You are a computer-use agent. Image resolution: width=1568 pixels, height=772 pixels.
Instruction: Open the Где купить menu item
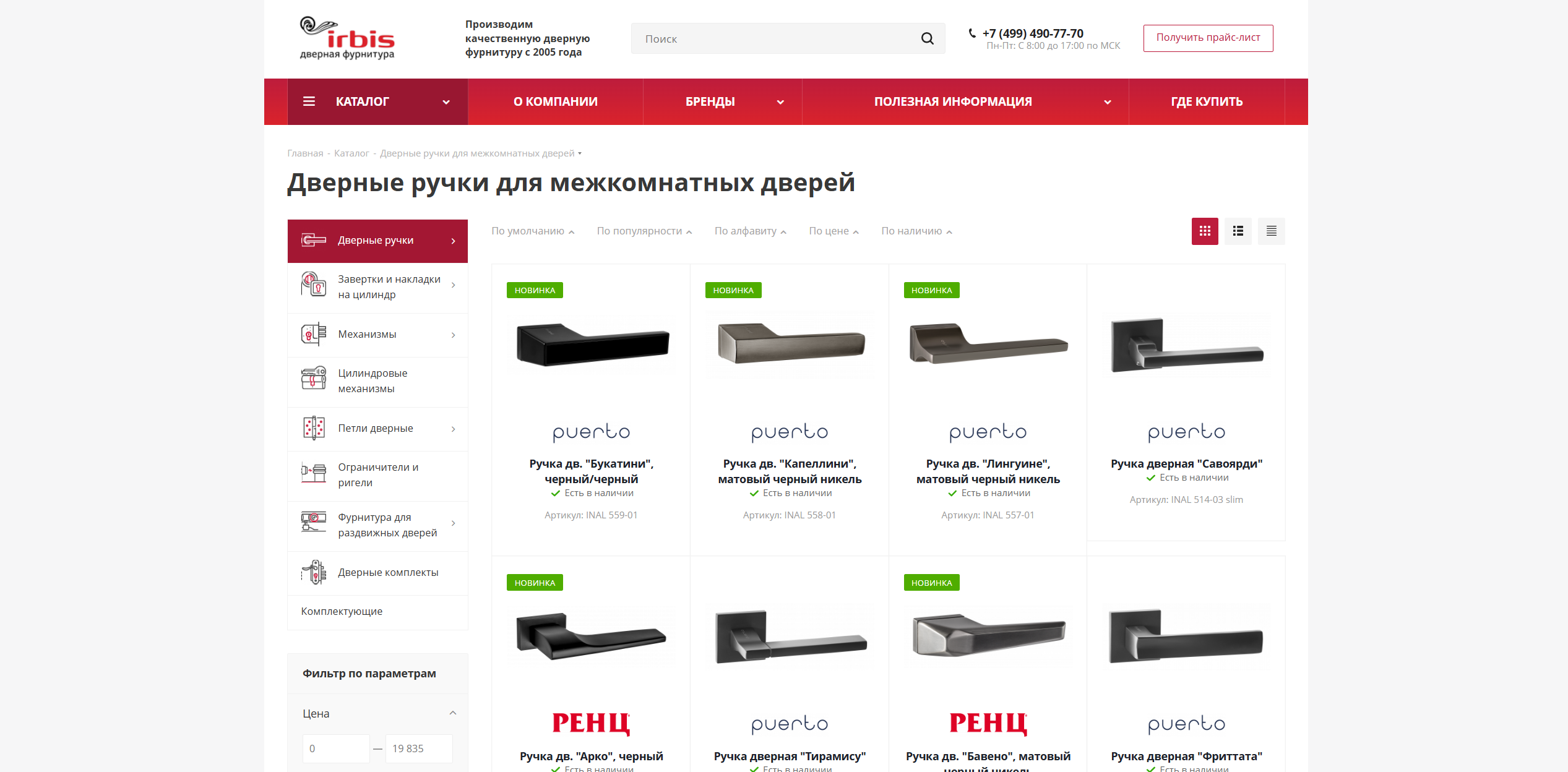click(1207, 101)
